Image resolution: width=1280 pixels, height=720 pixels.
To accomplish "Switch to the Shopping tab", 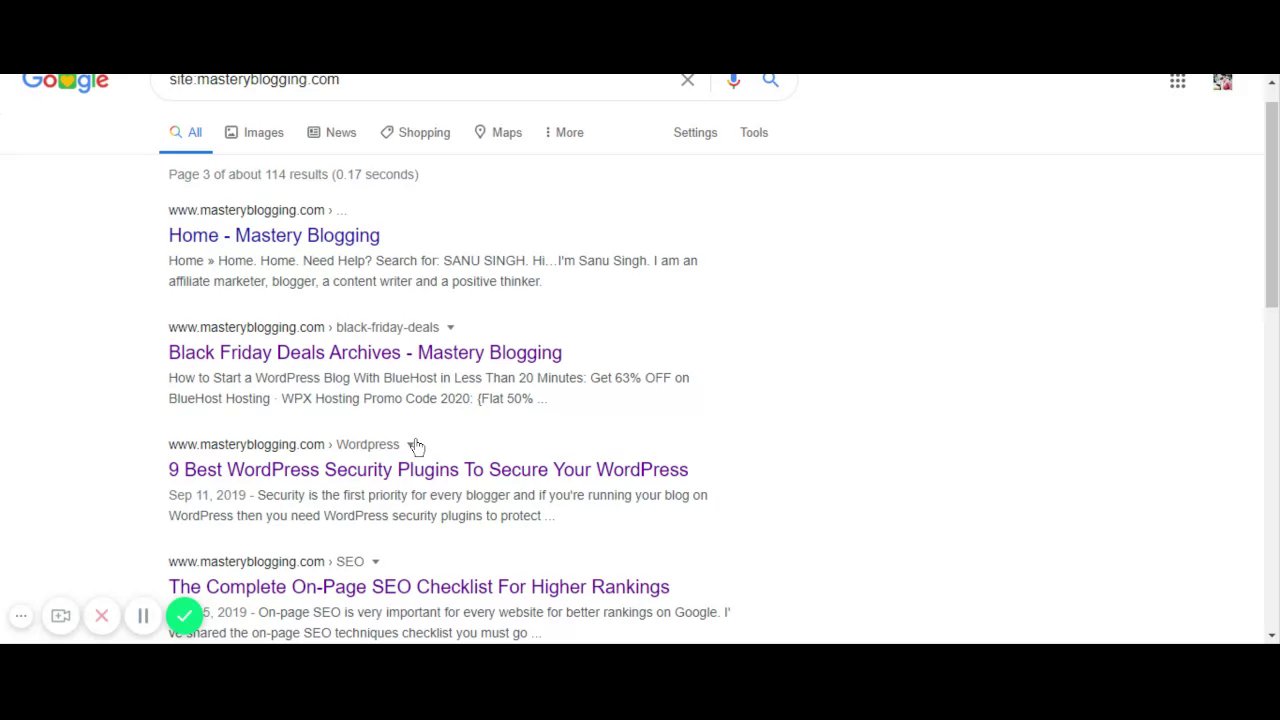I will (x=415, y=132).
